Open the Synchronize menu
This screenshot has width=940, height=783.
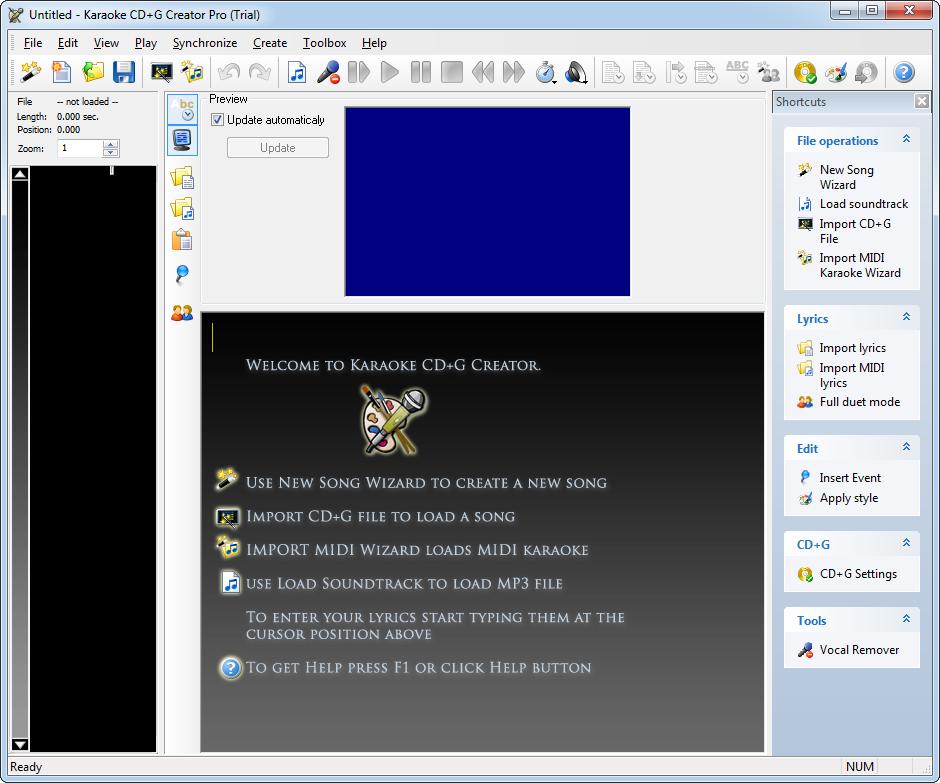(205, 43)
